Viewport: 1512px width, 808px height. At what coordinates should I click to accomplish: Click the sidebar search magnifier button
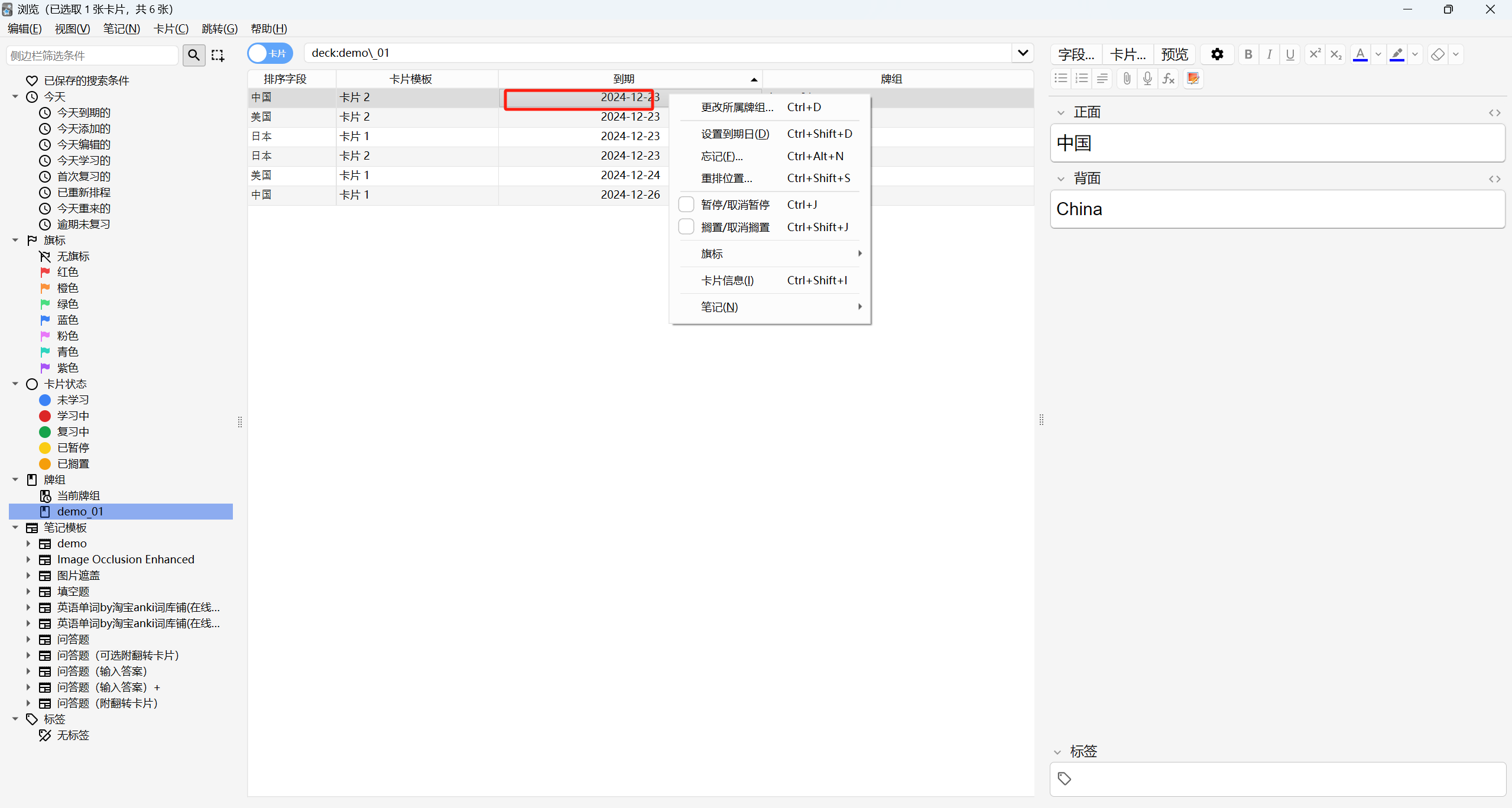(x=194, y=55)
